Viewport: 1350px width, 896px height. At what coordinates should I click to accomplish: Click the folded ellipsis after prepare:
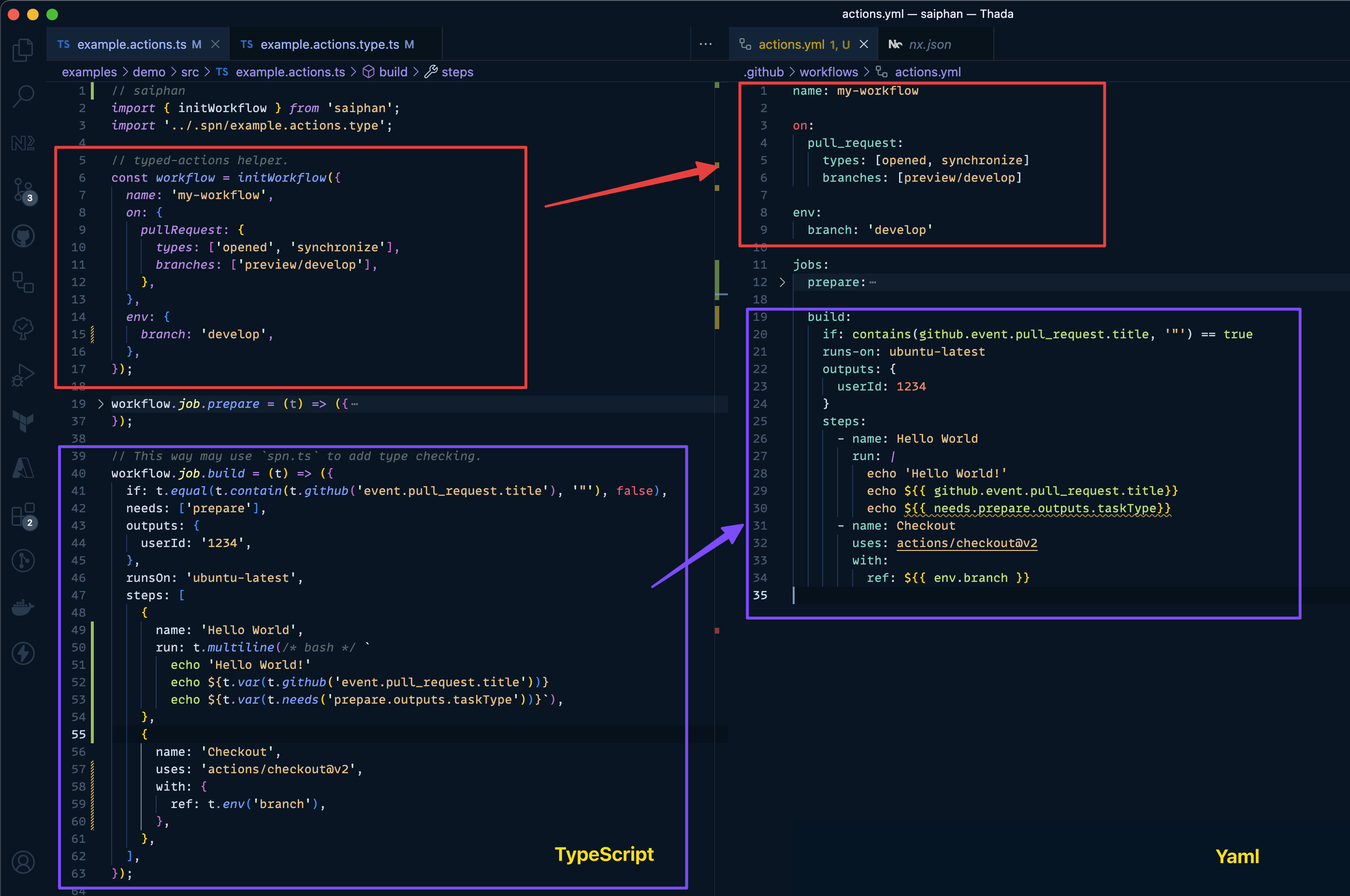[873, 282]
